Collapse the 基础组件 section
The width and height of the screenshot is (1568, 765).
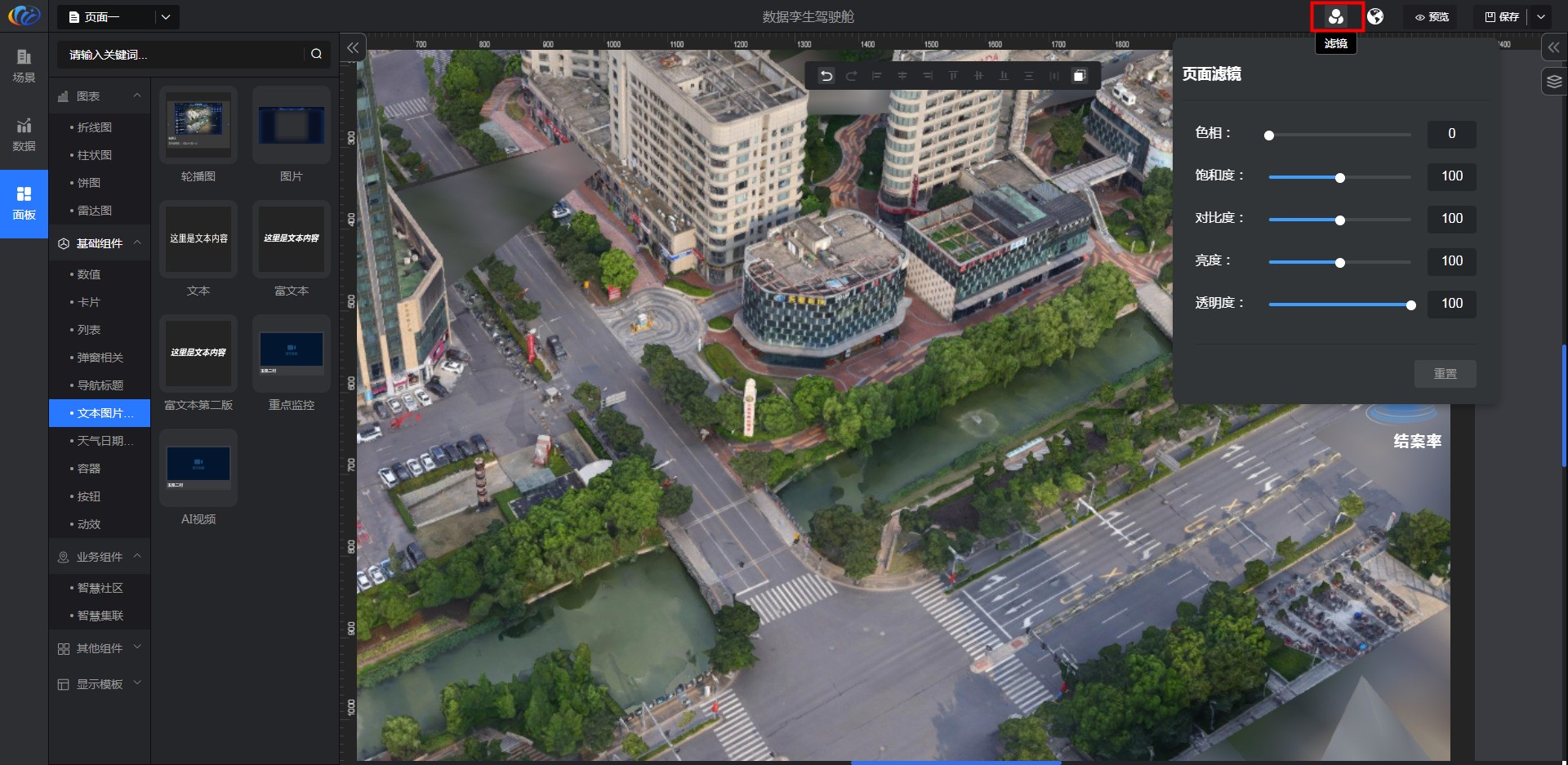tap(137, 242)
